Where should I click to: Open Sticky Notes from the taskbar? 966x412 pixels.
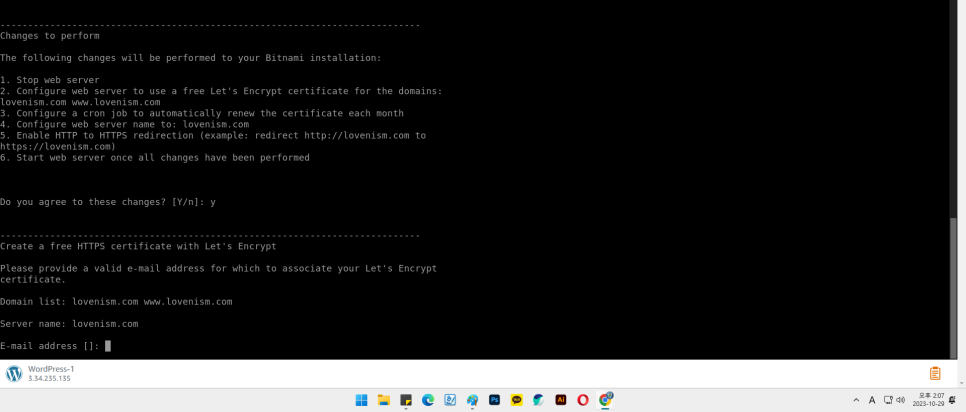click(x=406, y=400)
